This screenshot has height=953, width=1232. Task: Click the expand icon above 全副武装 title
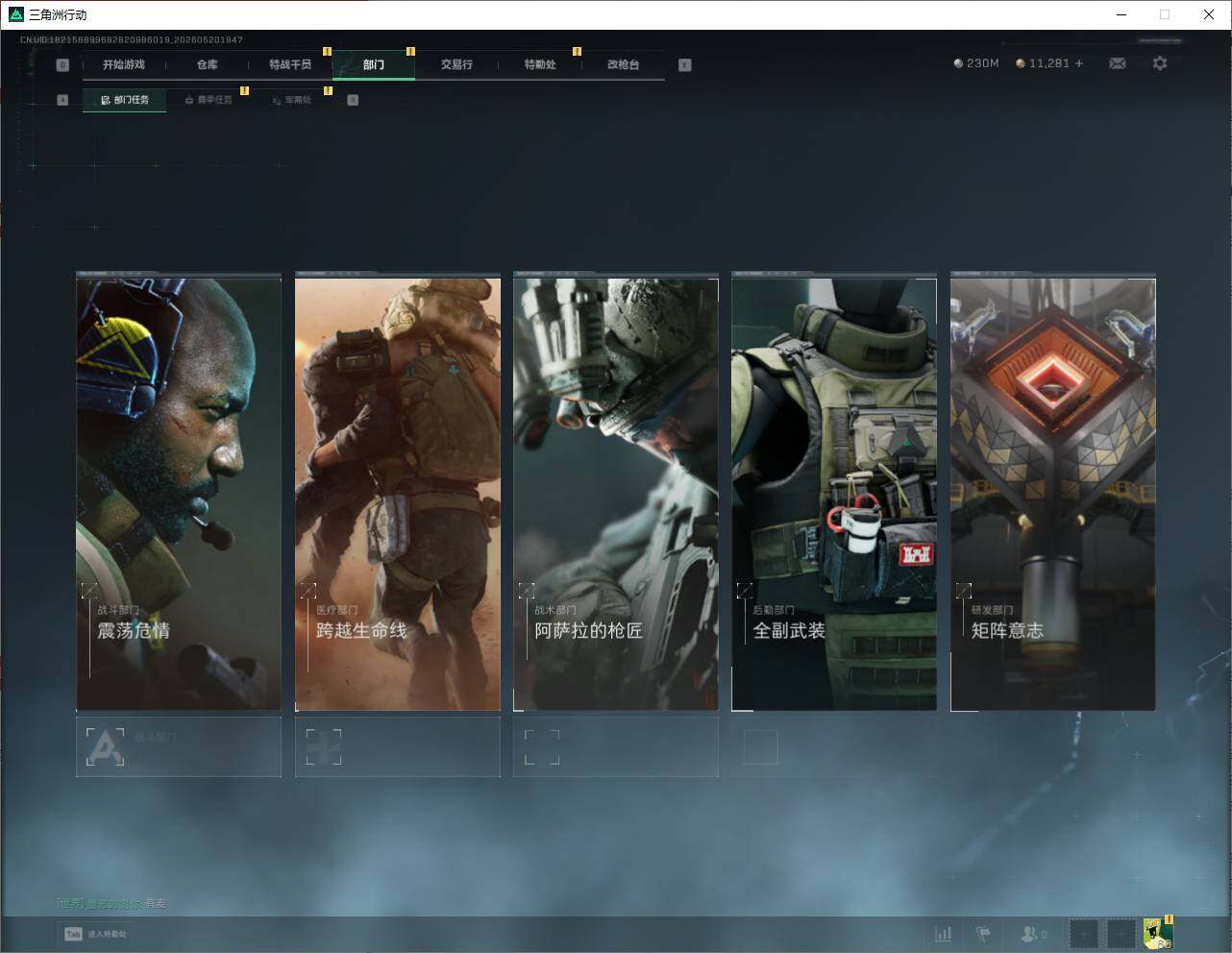click(x=745, y=590)
